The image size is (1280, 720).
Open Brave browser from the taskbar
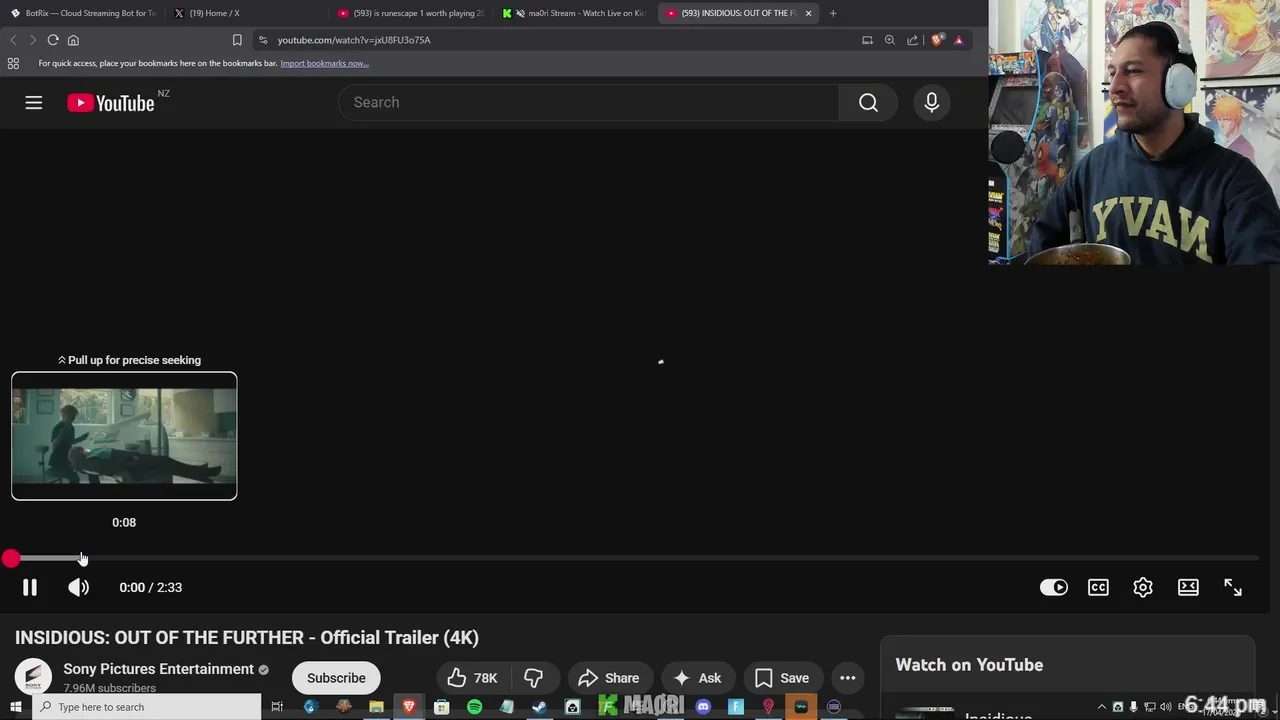(409, 707)
